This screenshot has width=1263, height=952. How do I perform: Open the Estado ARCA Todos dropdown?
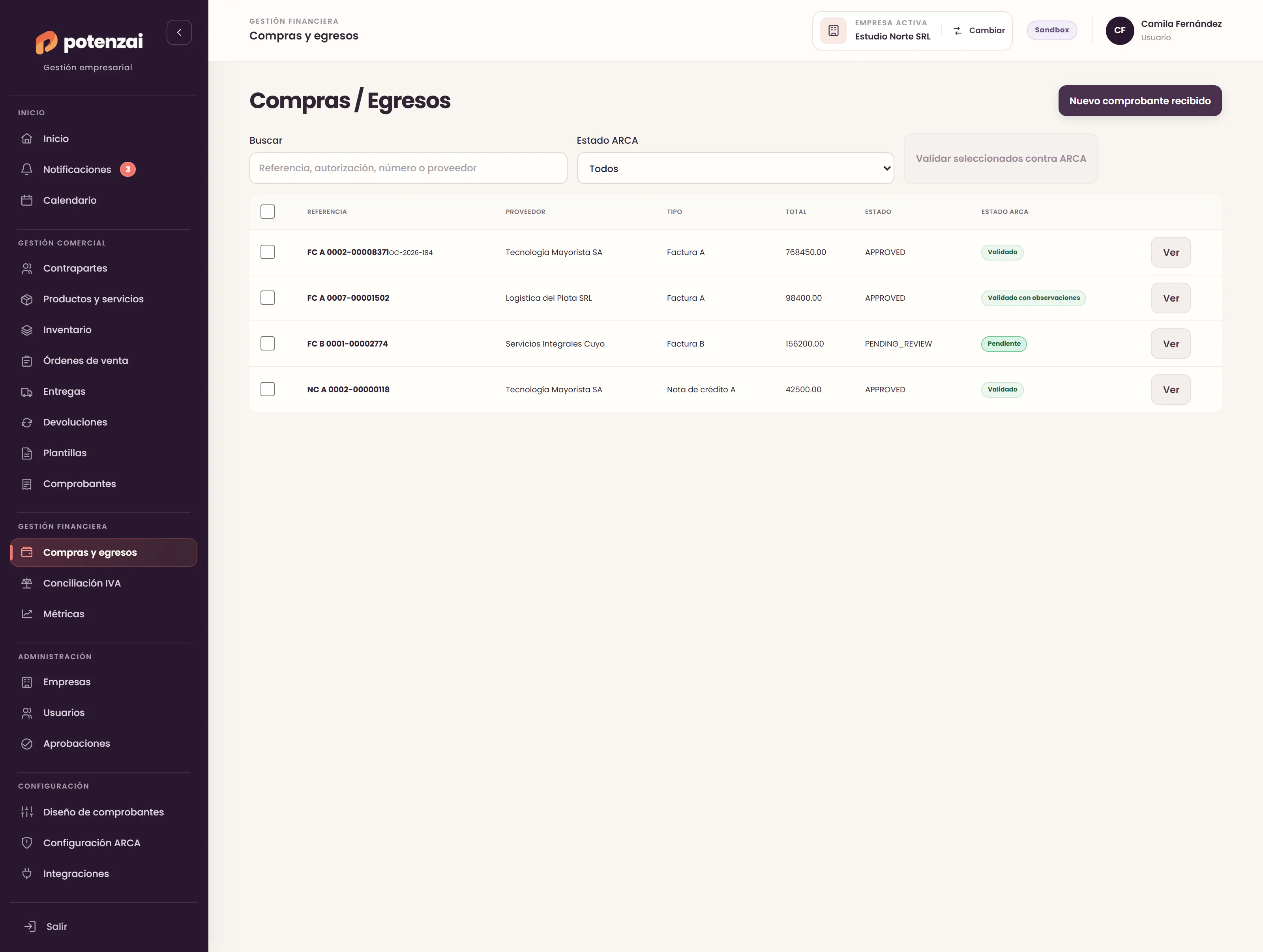[735, 169]
